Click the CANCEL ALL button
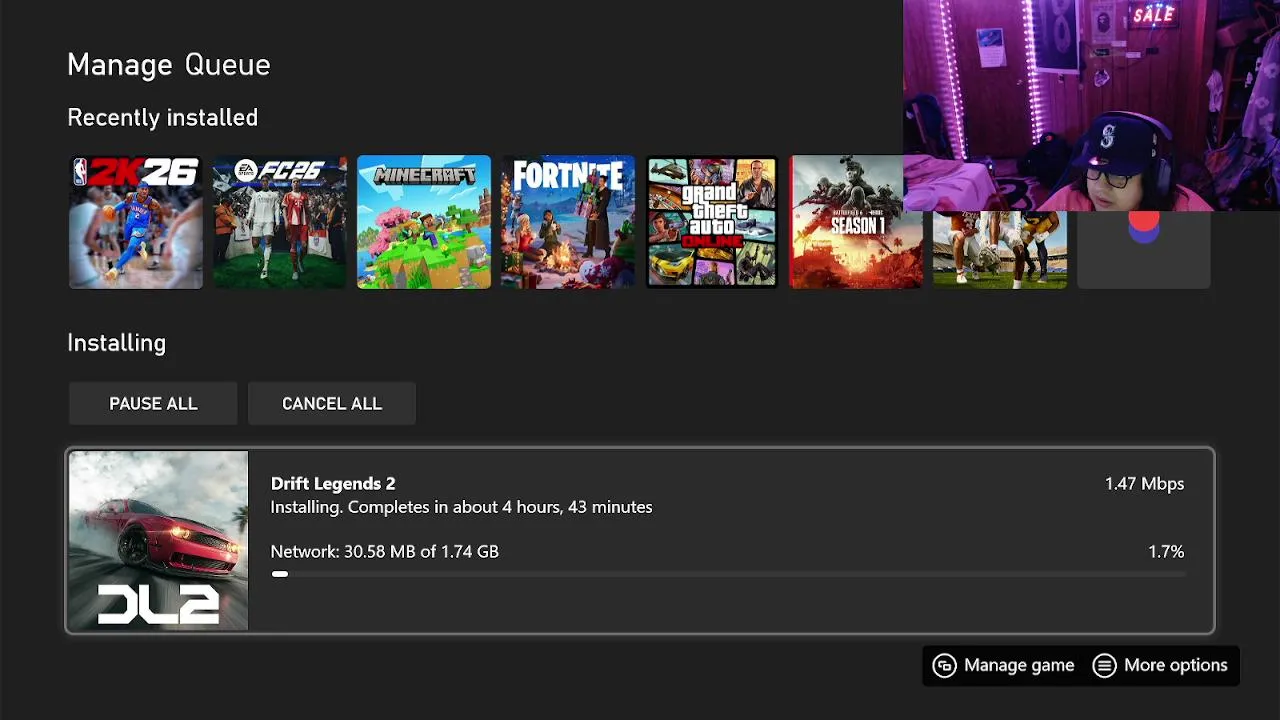 [332, 404]
